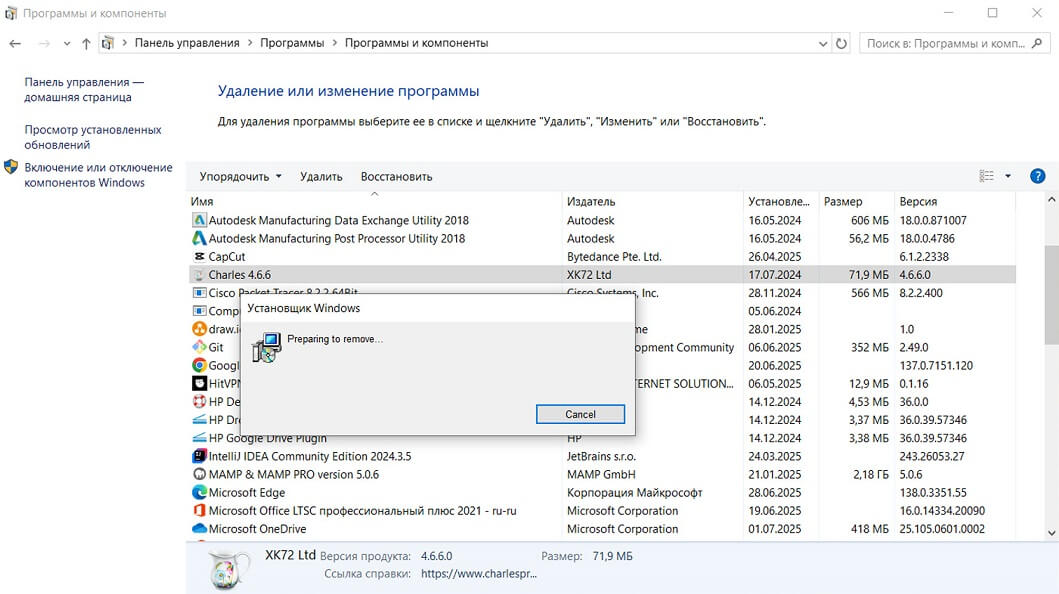1059x594 pixels.
Task: Open Панель управления домашняя страница link
Action: pos(84,90)
